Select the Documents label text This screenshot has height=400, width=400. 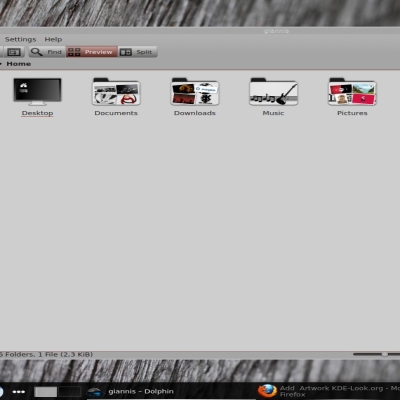pos(116,113)
